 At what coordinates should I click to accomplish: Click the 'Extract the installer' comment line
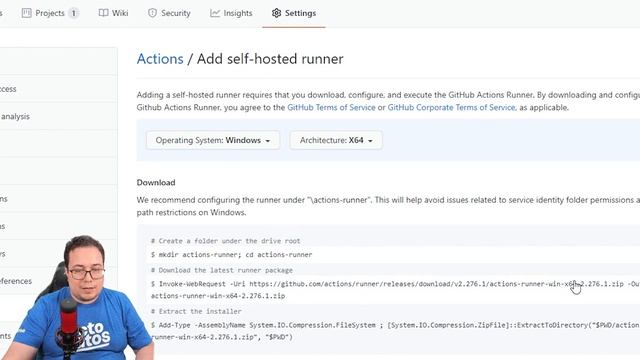tap(196, 311)
